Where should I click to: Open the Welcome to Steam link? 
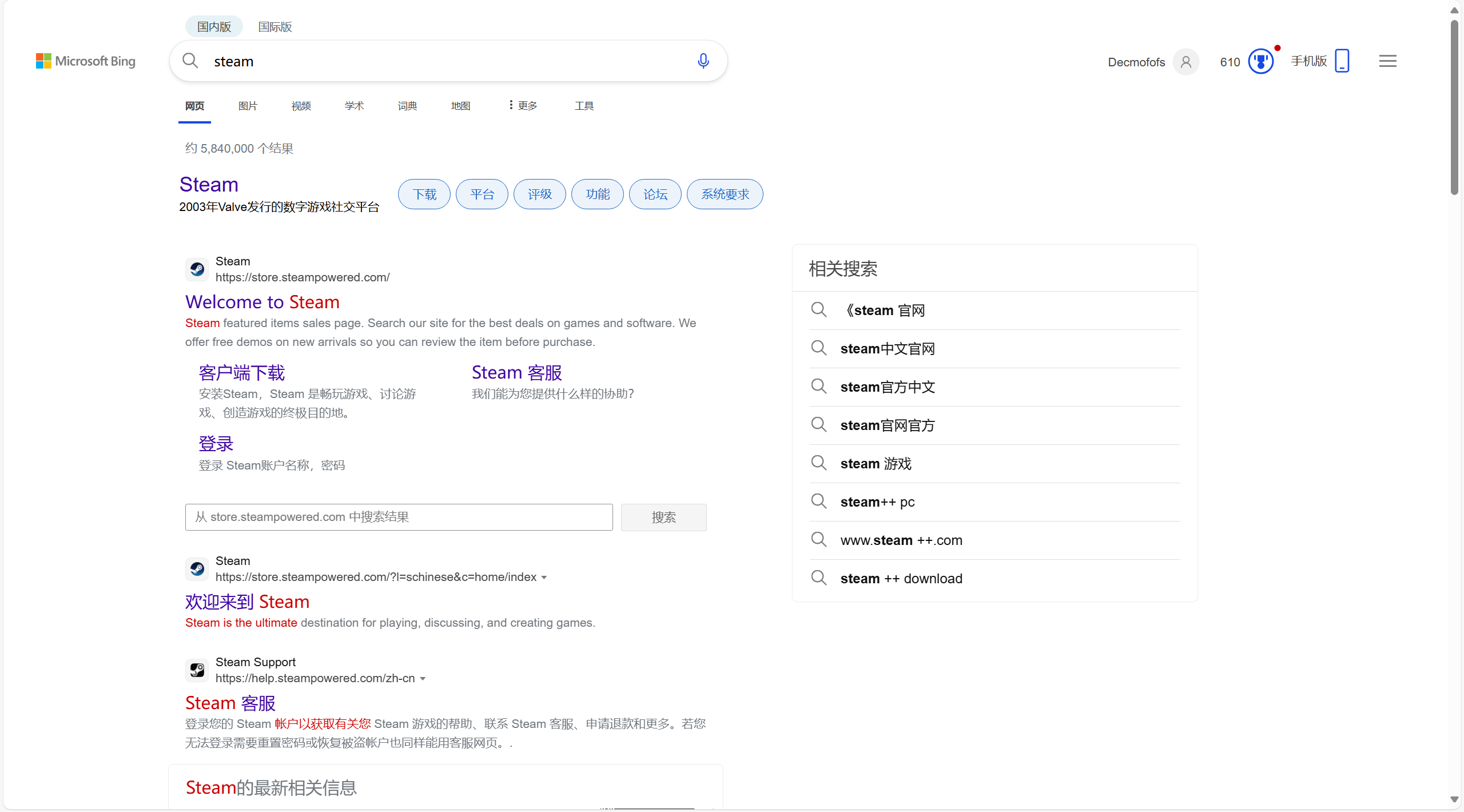[x=262, y=302]
